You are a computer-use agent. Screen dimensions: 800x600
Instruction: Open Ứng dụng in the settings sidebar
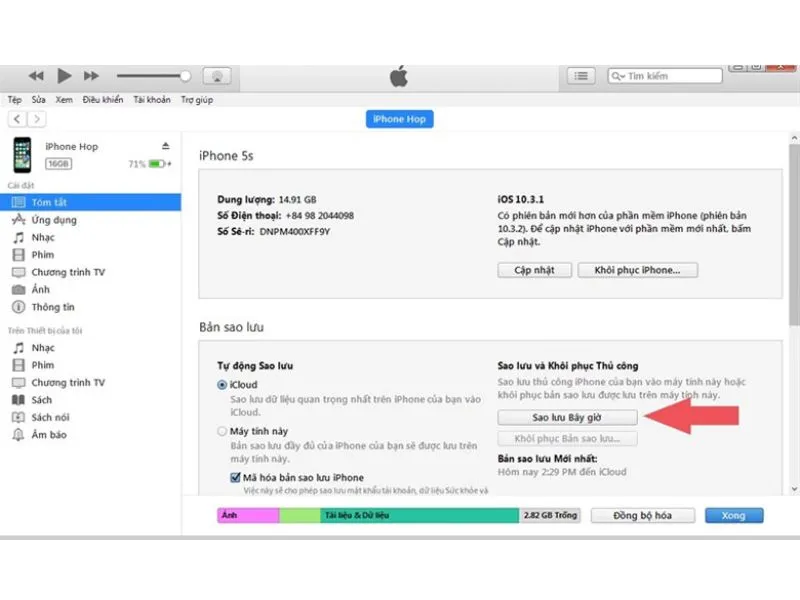54,220
